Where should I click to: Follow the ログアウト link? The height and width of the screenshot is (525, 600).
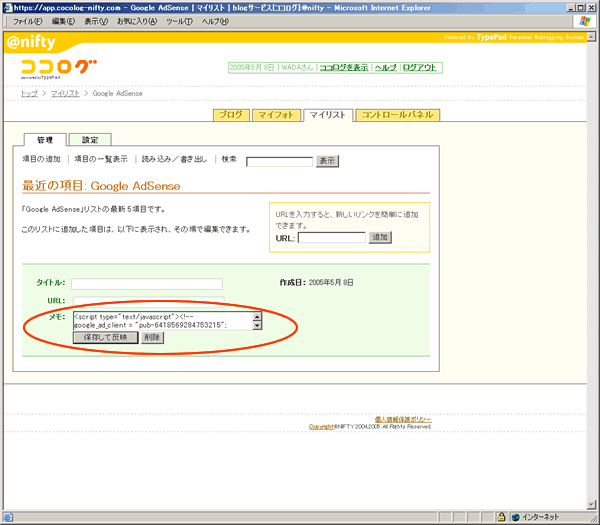420,68
